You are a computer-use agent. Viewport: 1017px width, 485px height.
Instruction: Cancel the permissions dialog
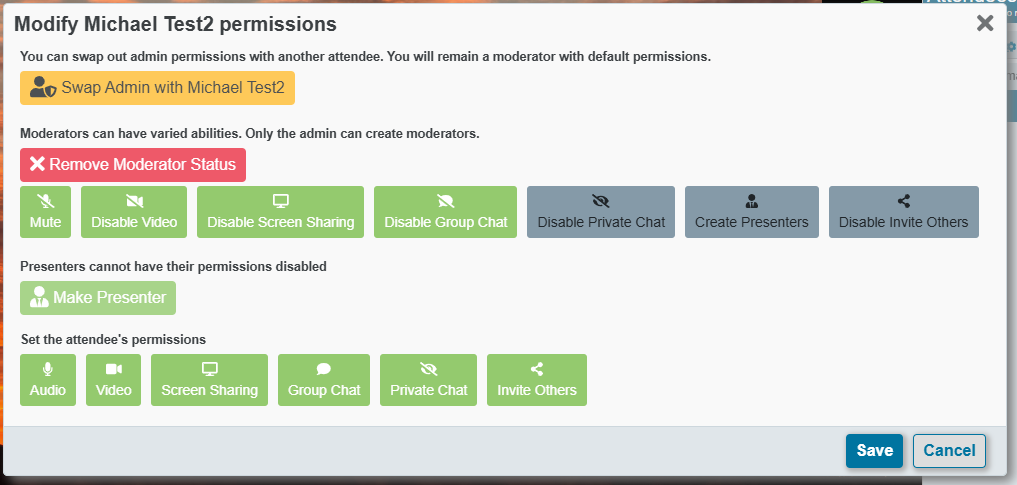pos(949,451)
